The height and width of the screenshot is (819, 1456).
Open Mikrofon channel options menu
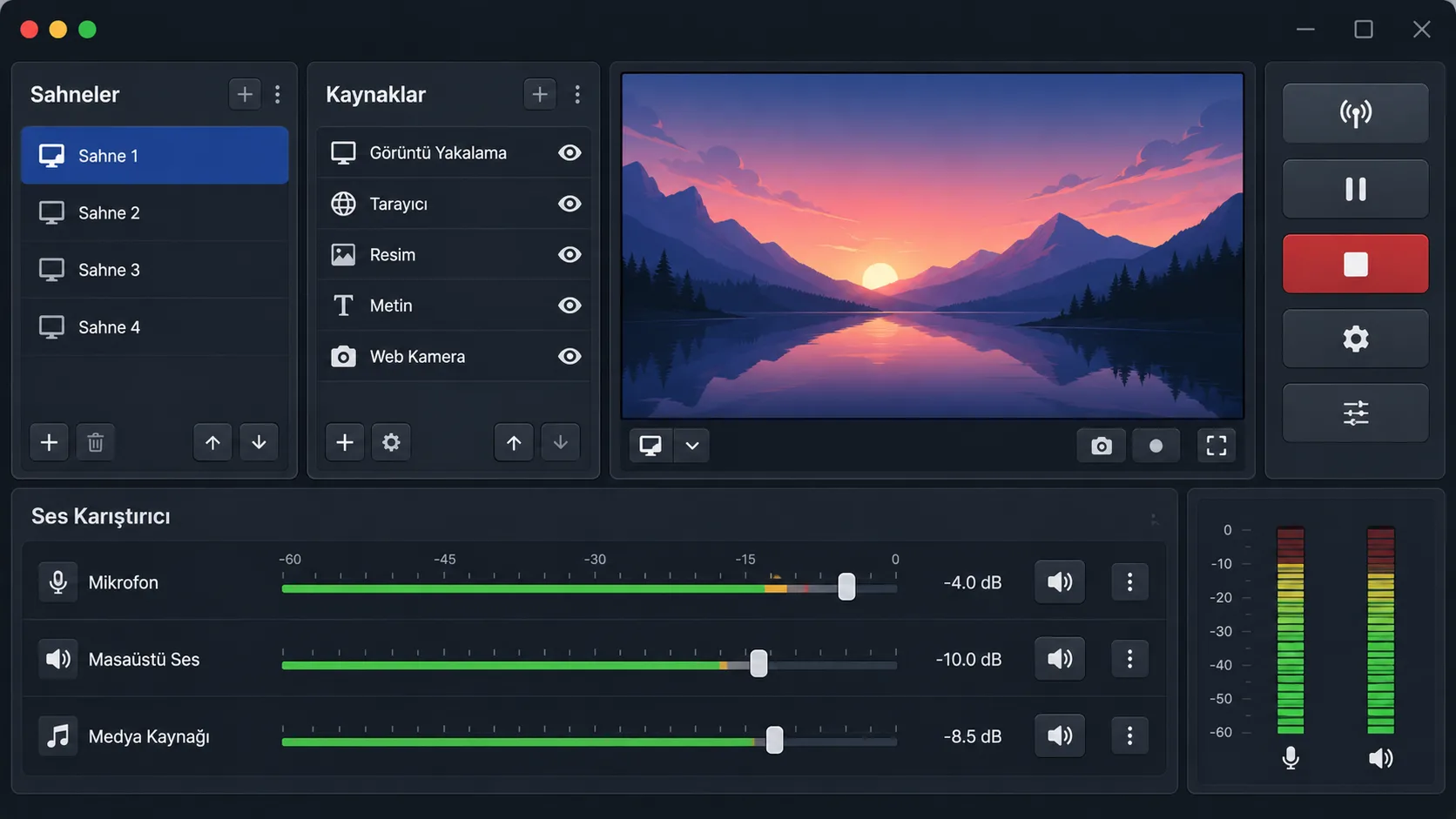click(1129, 582)
